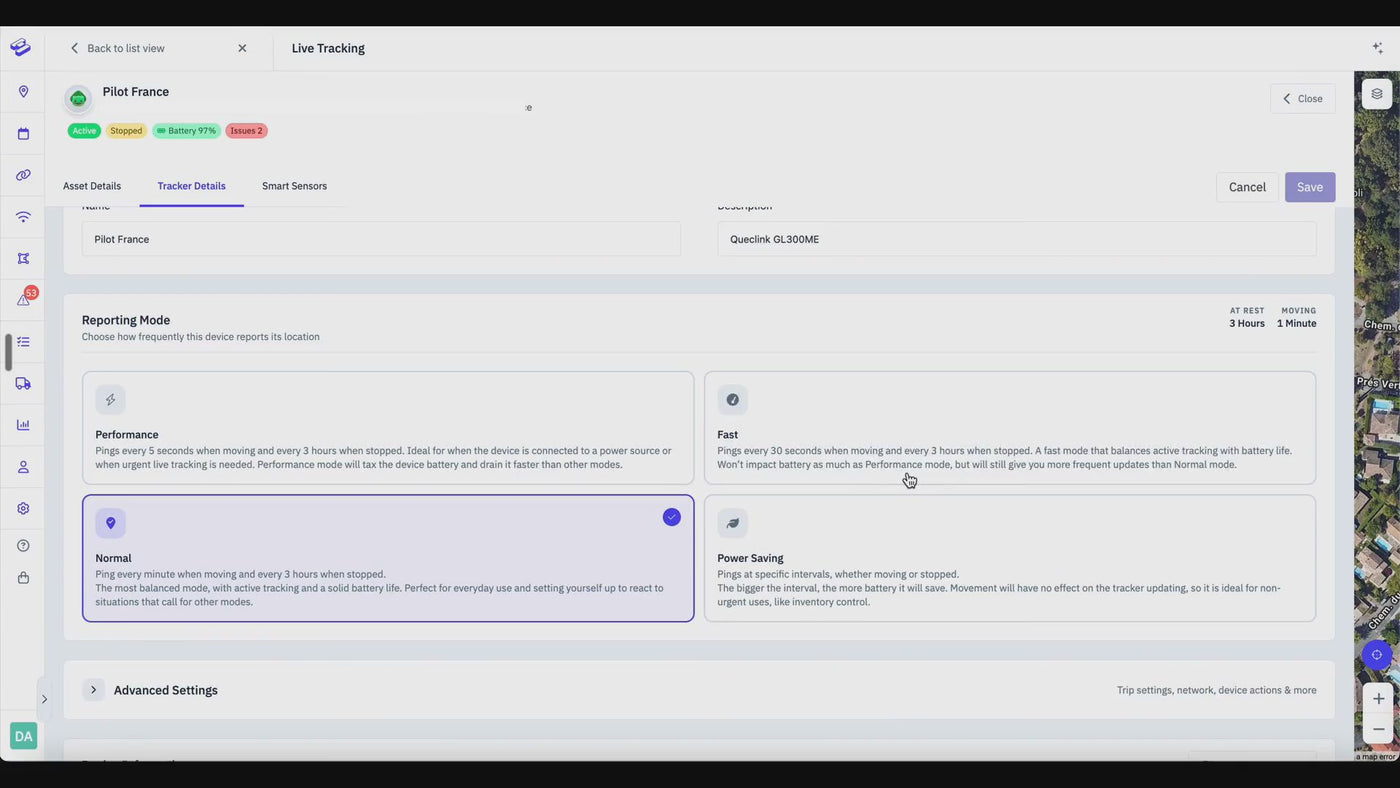The image size is (1400, 788).
Task: Click the Description field Queclink GL300ME
Action: click(x=1016, y=239)
